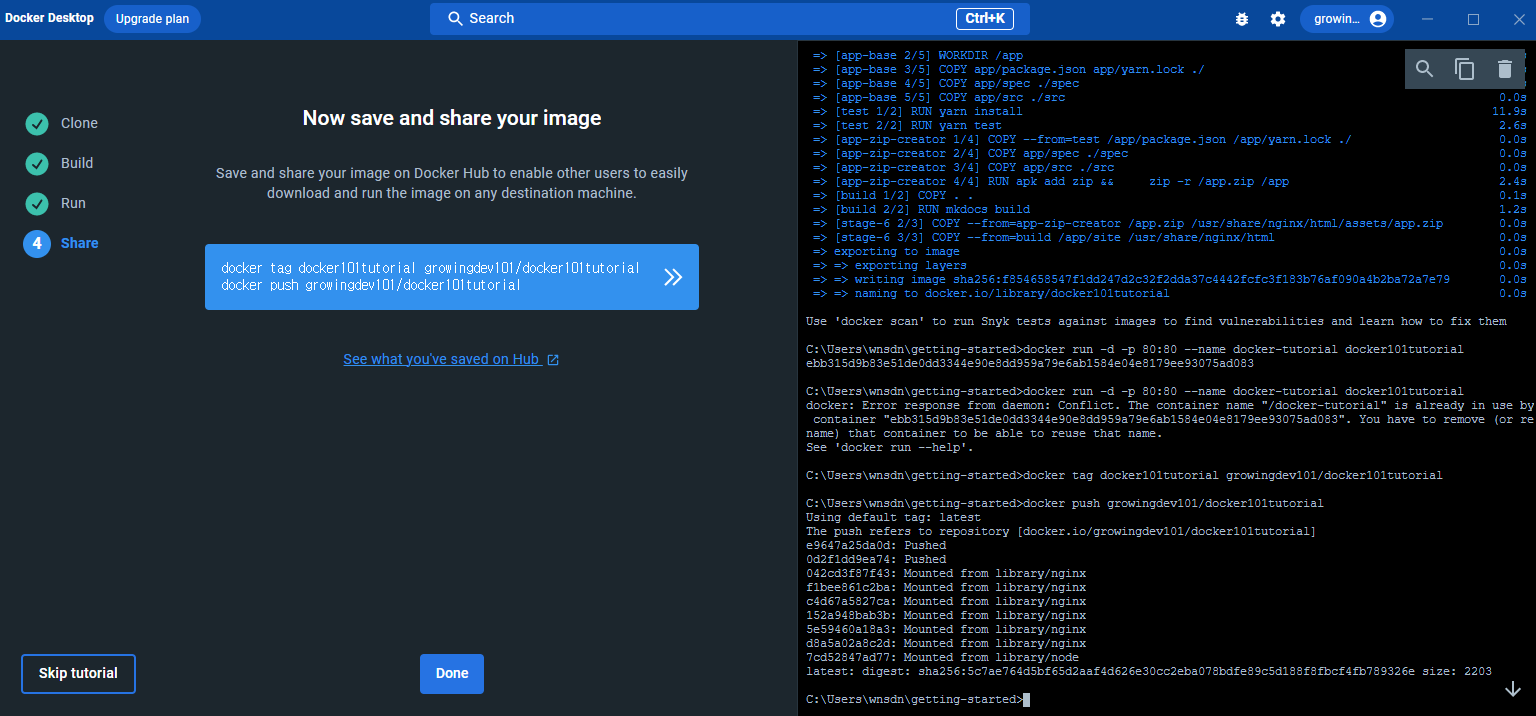Click the step 4 number badge

[37, 244]
